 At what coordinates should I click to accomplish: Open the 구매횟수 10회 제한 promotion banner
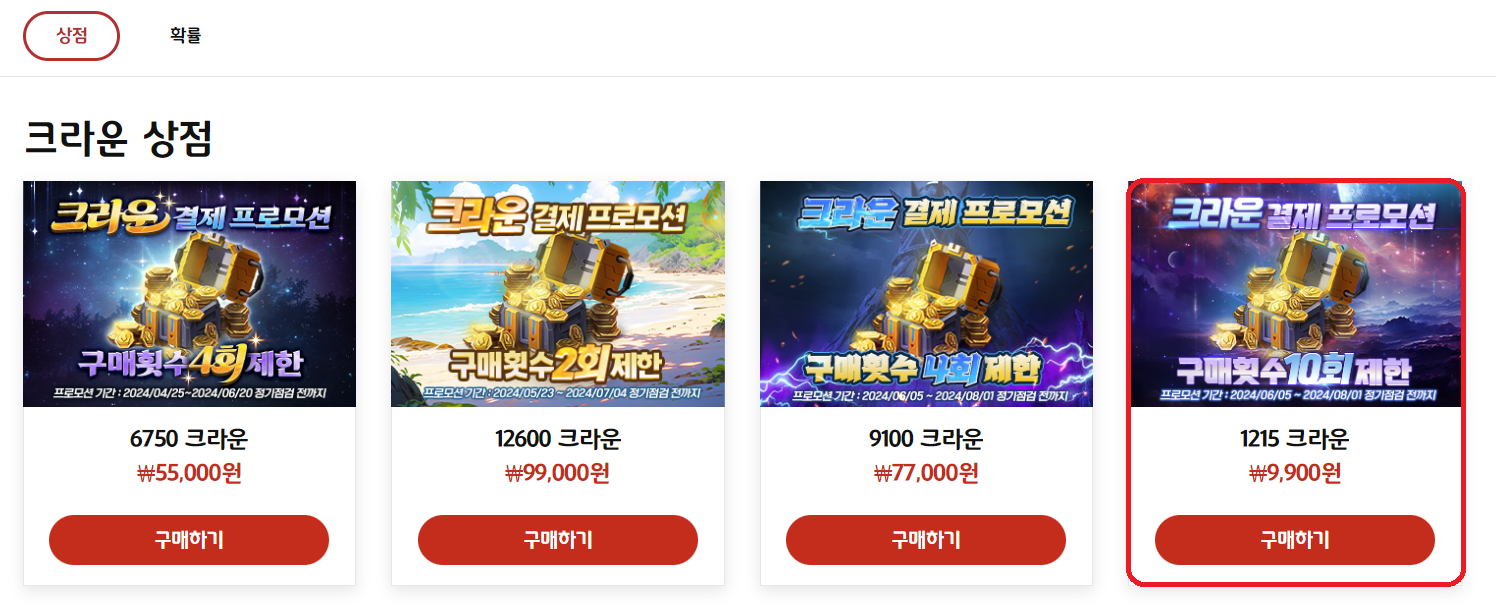click(1295, 294)
